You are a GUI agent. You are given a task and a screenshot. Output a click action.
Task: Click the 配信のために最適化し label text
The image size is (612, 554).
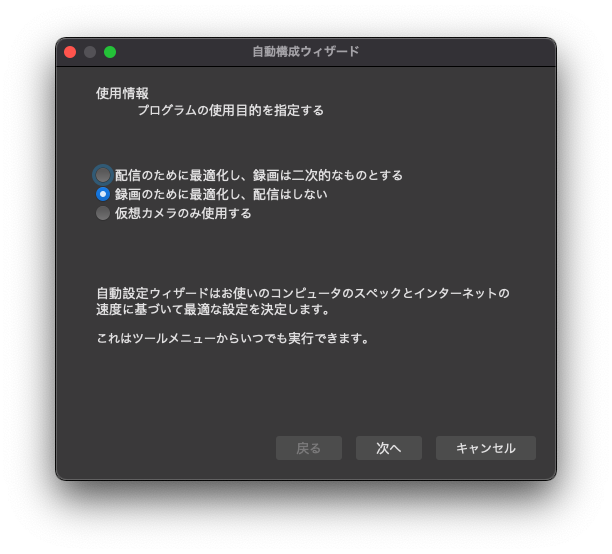pos(177,175)
